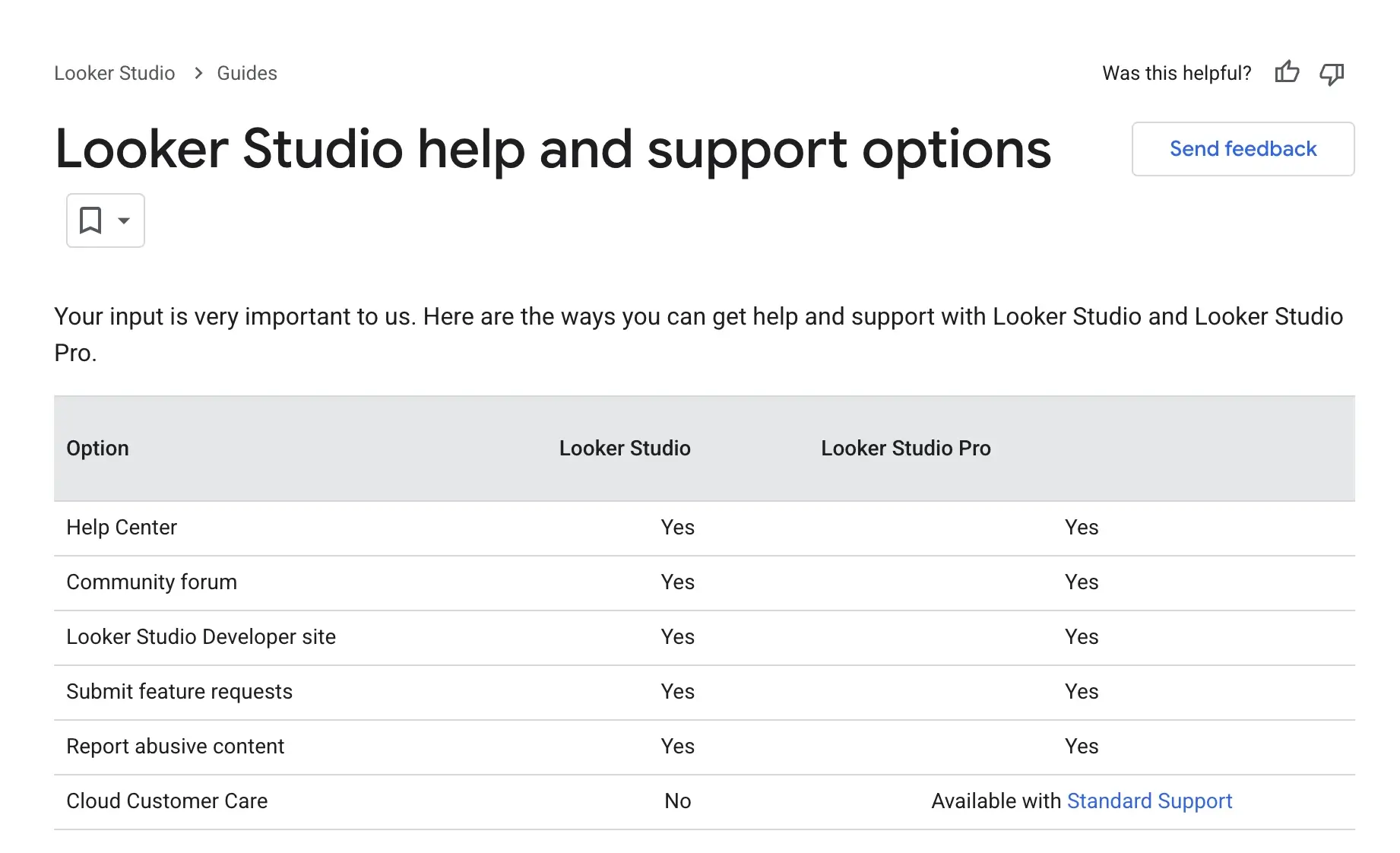This screenshot has width=1400, height=853.
Task: Click the intro paragraph about your input
Action: (x=698, y=335)
